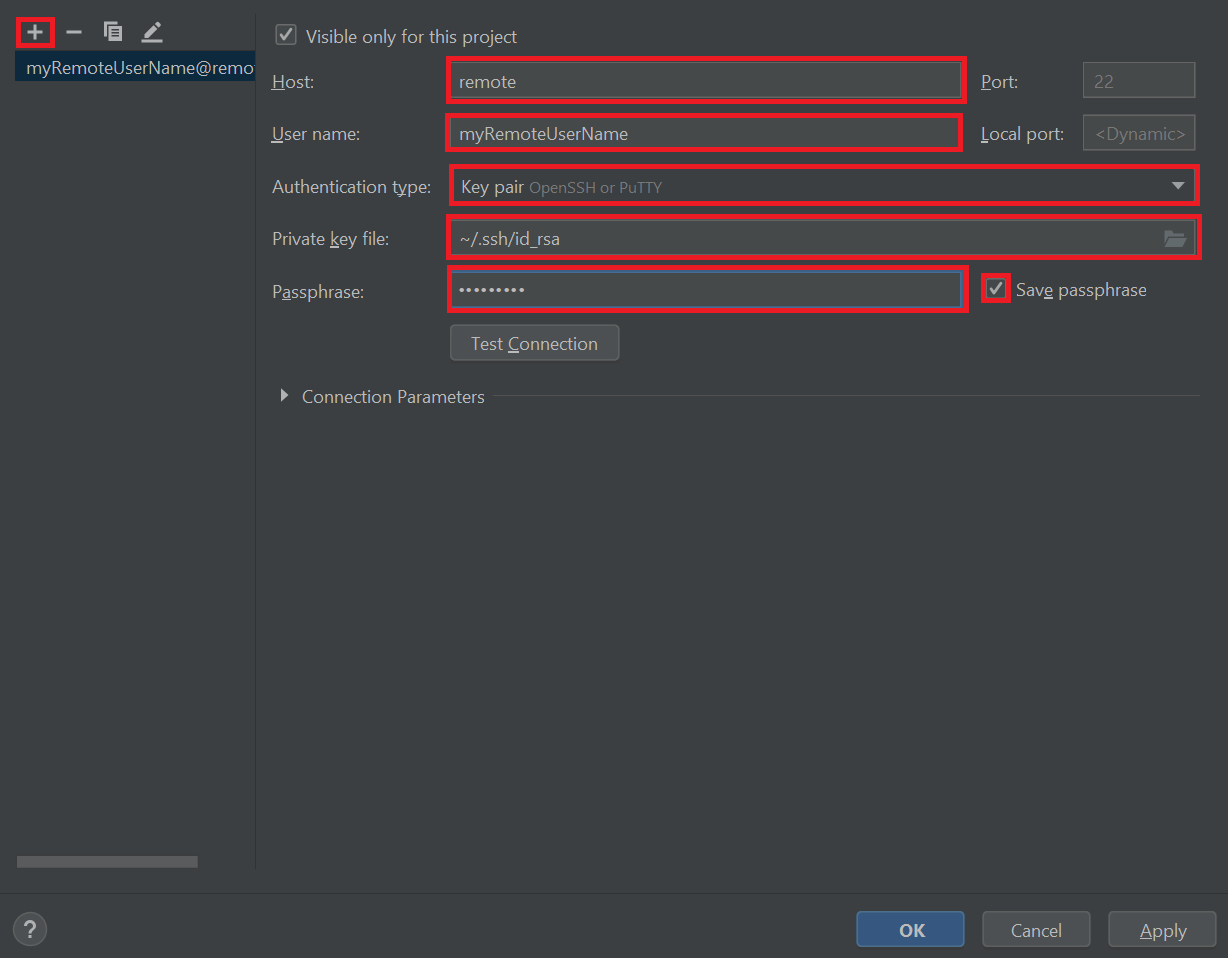Image resolution: width=1228 pixels, height=958 pixels.
Task: Remove selected SSH configuration with minus icon
Action: [74, 32]
